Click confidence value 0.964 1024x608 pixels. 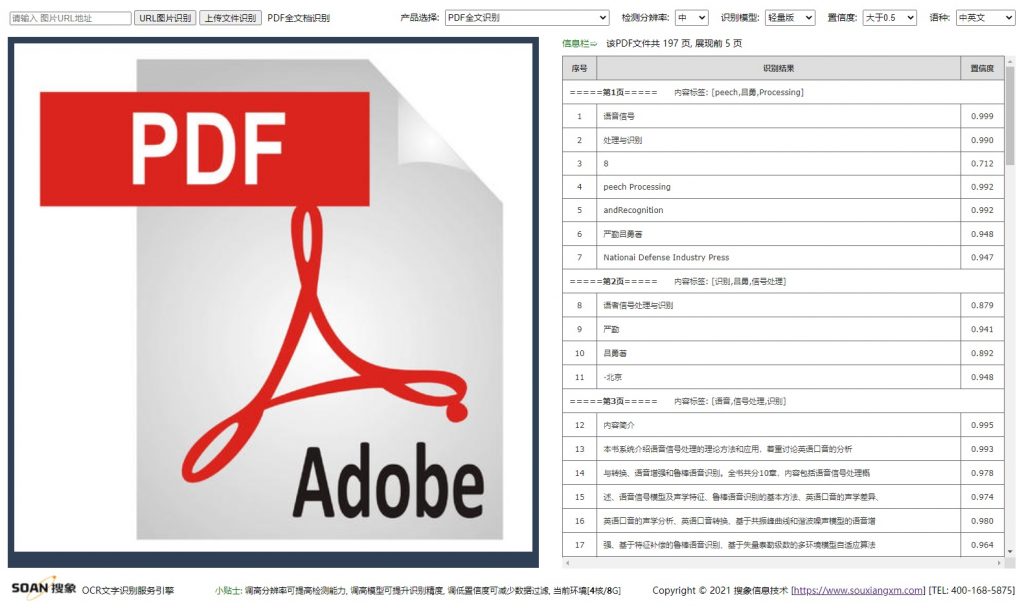point(982,545)
